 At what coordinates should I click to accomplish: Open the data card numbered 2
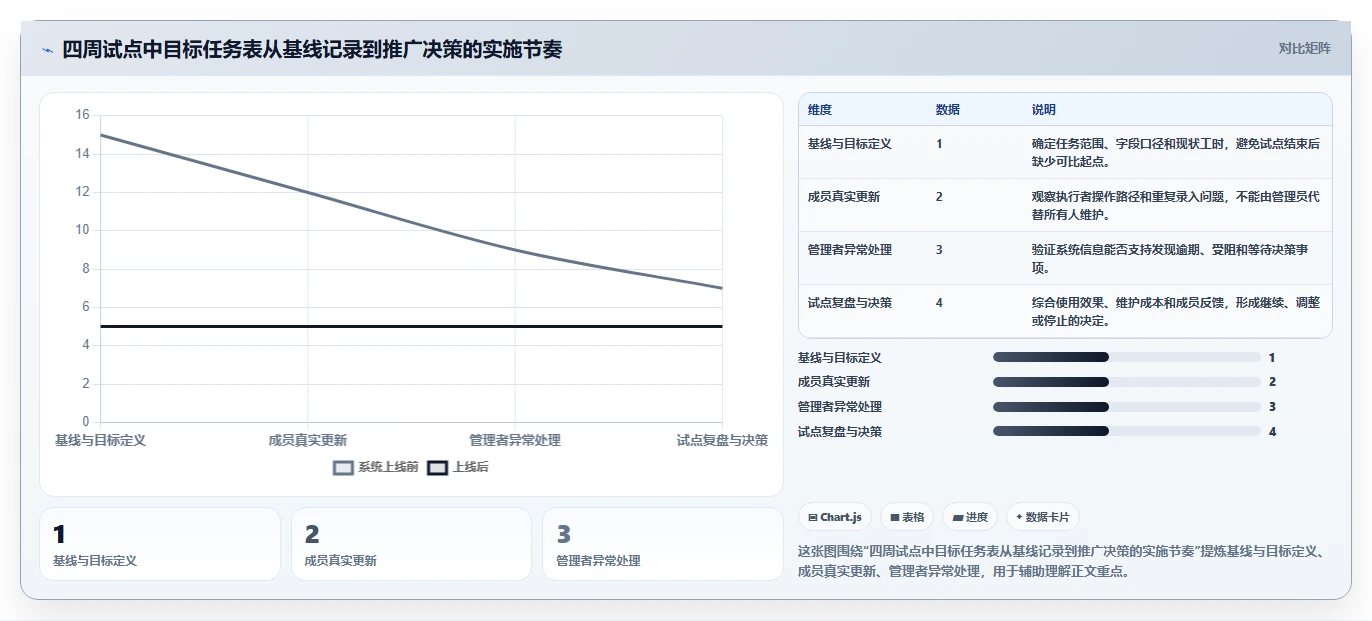(x=411, y=544)
